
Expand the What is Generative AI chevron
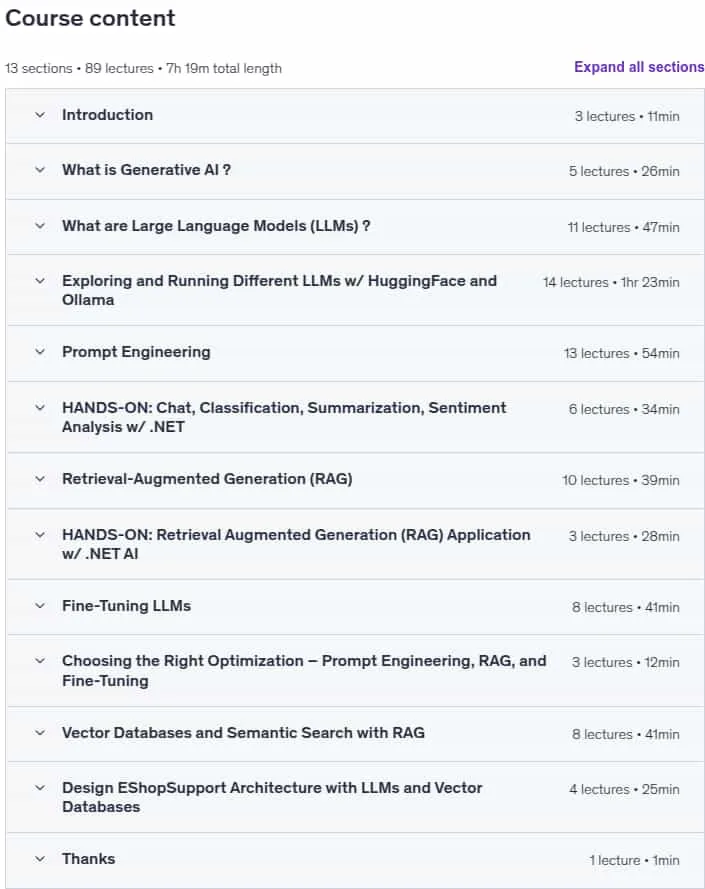point(40,170)
